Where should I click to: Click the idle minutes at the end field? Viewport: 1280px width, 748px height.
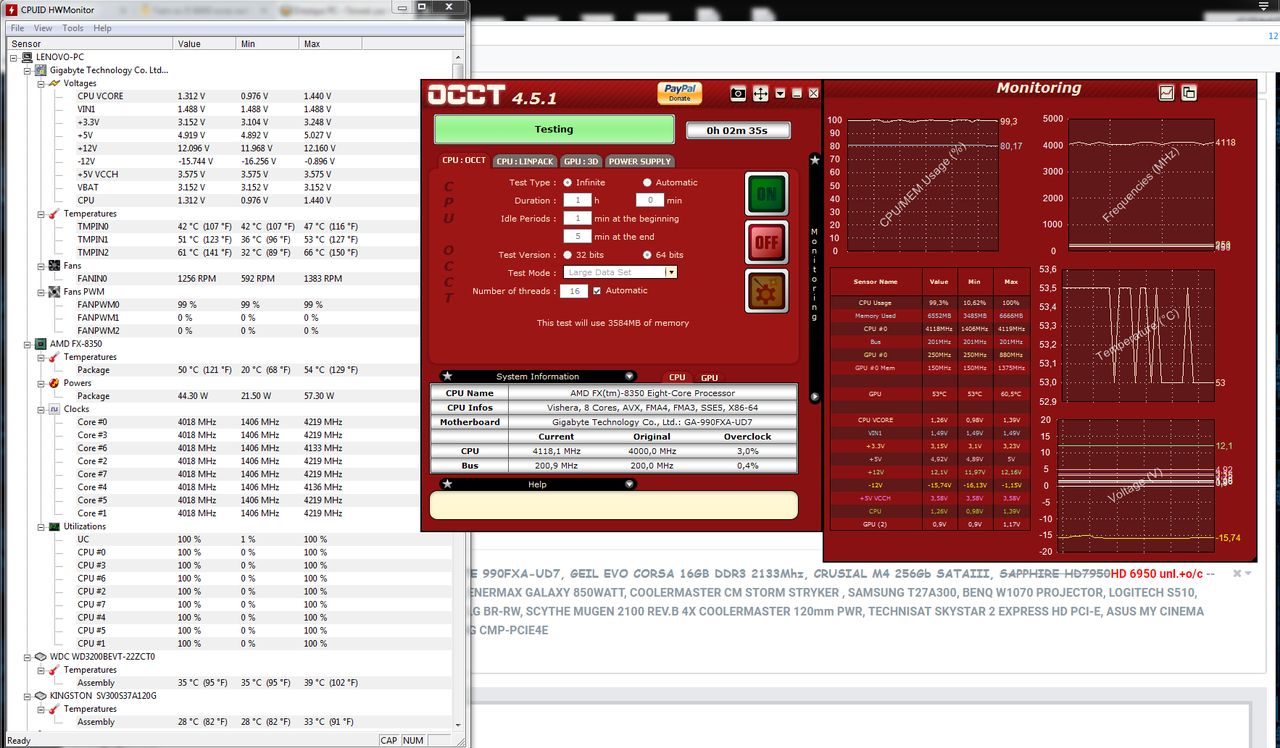(x=577, y=236)
